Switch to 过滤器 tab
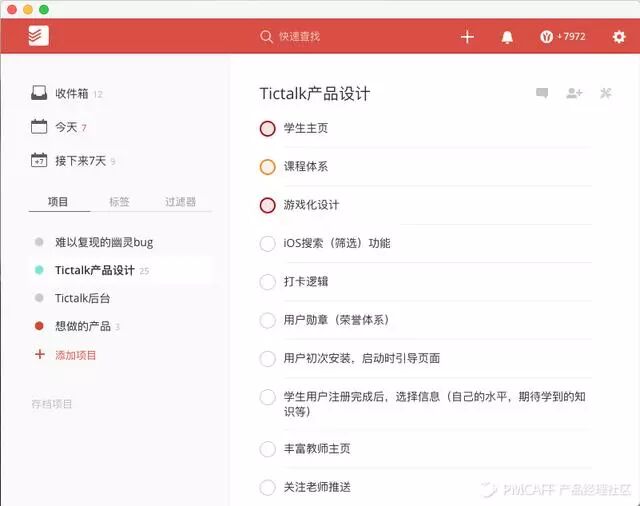This screenshot has height=506, width=640. click(x=180, y=202)
